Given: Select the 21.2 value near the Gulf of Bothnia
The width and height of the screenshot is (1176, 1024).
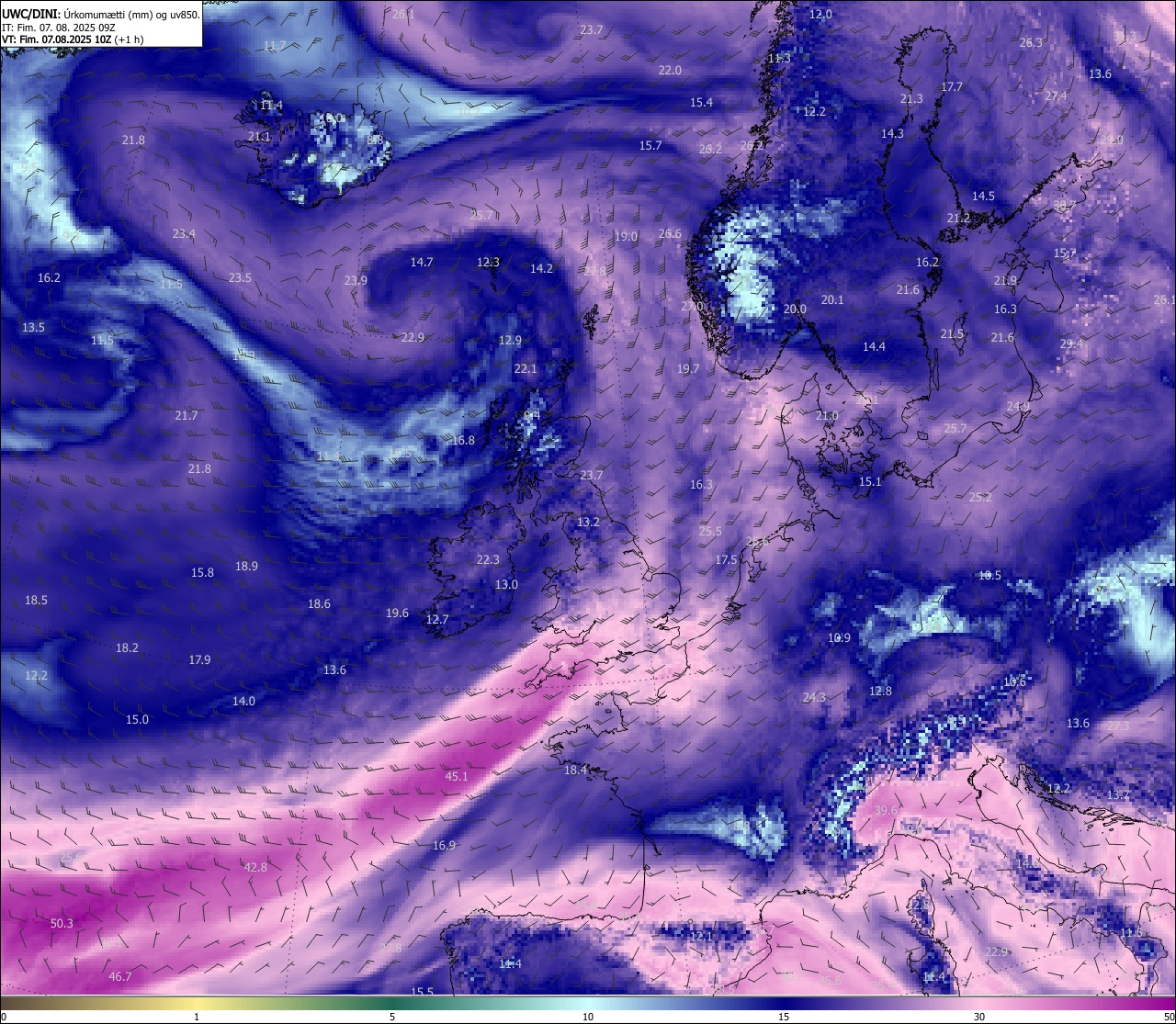Looking at the screenshot, I should pos(958,218).
